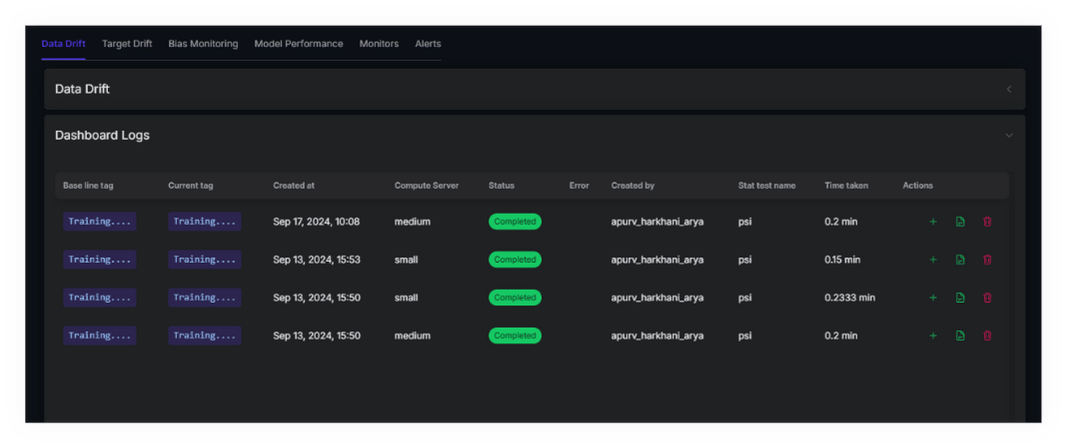Click Completed badge on last medium row
The height and width of the screenshot is (446, 1069).
click(515, 336)
